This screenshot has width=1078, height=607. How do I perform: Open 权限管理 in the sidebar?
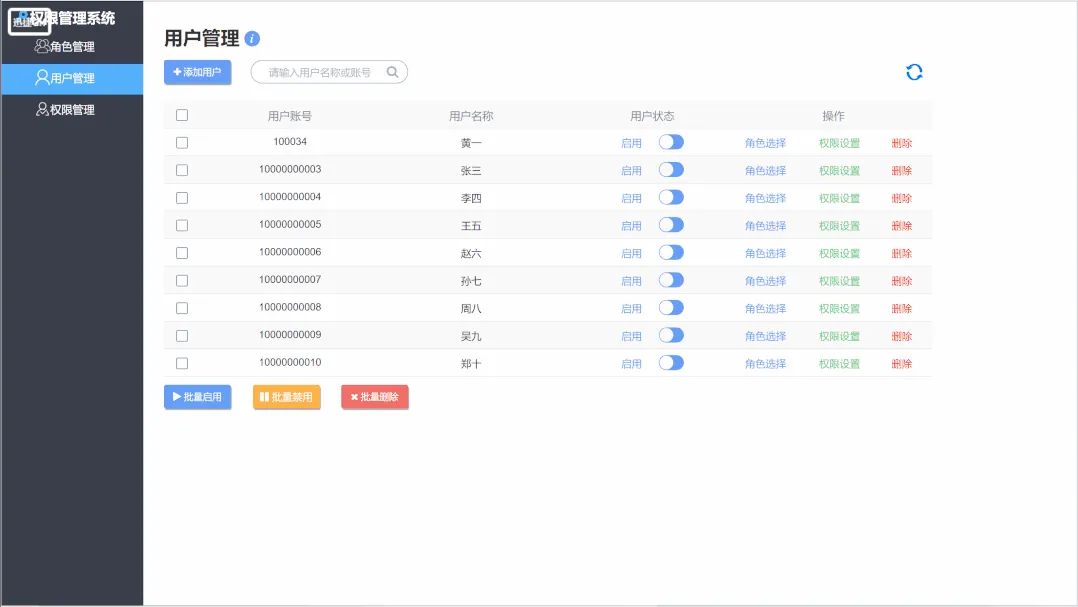(x=72, y=110)
